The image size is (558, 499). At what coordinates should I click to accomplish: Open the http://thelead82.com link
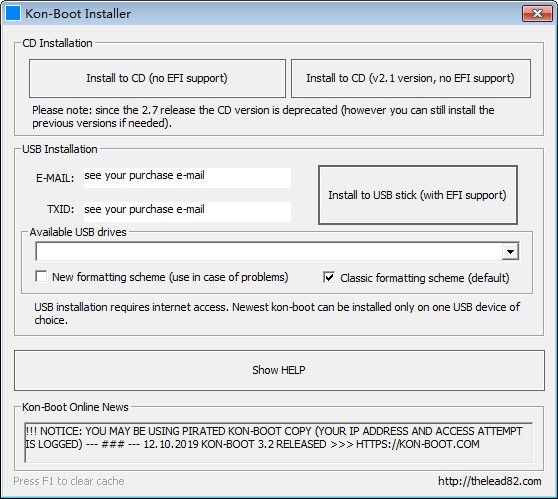pyautogui.click(x=490, y=481)
